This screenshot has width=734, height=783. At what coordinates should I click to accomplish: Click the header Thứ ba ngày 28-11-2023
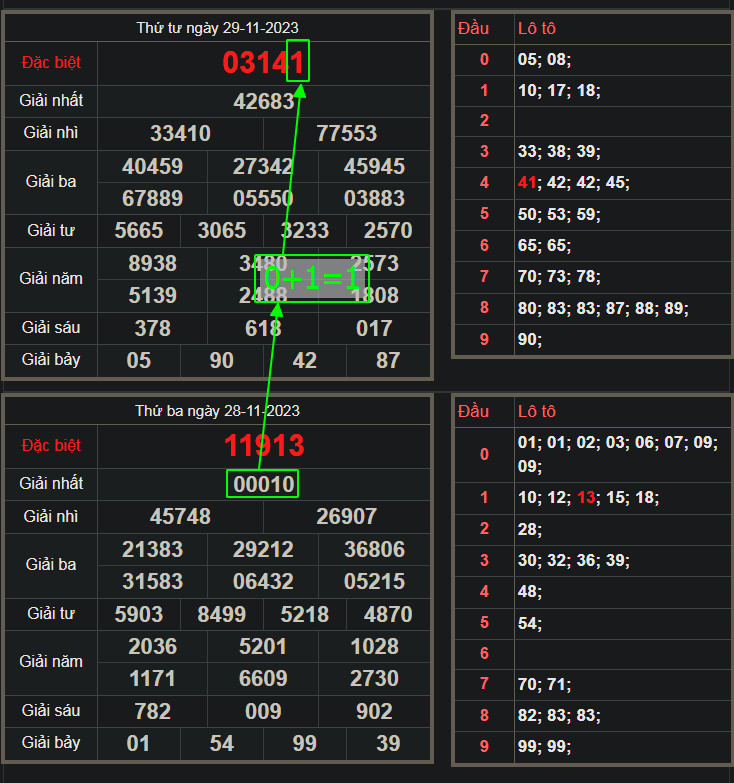[218, 411]
